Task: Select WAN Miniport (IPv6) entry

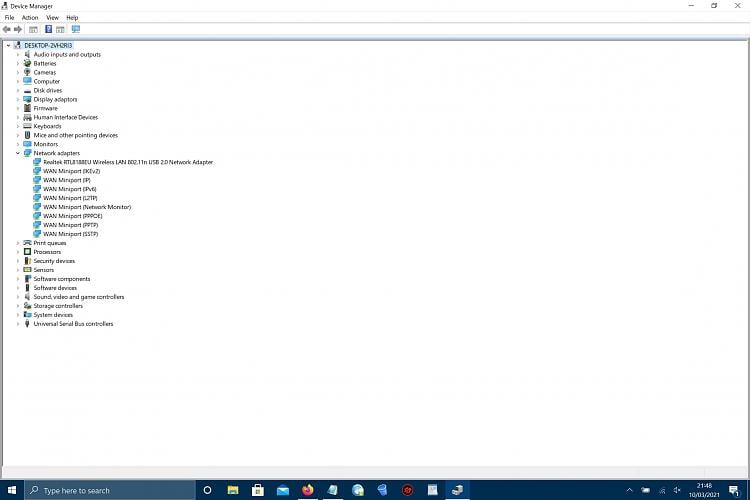Action: pos(69,189)
